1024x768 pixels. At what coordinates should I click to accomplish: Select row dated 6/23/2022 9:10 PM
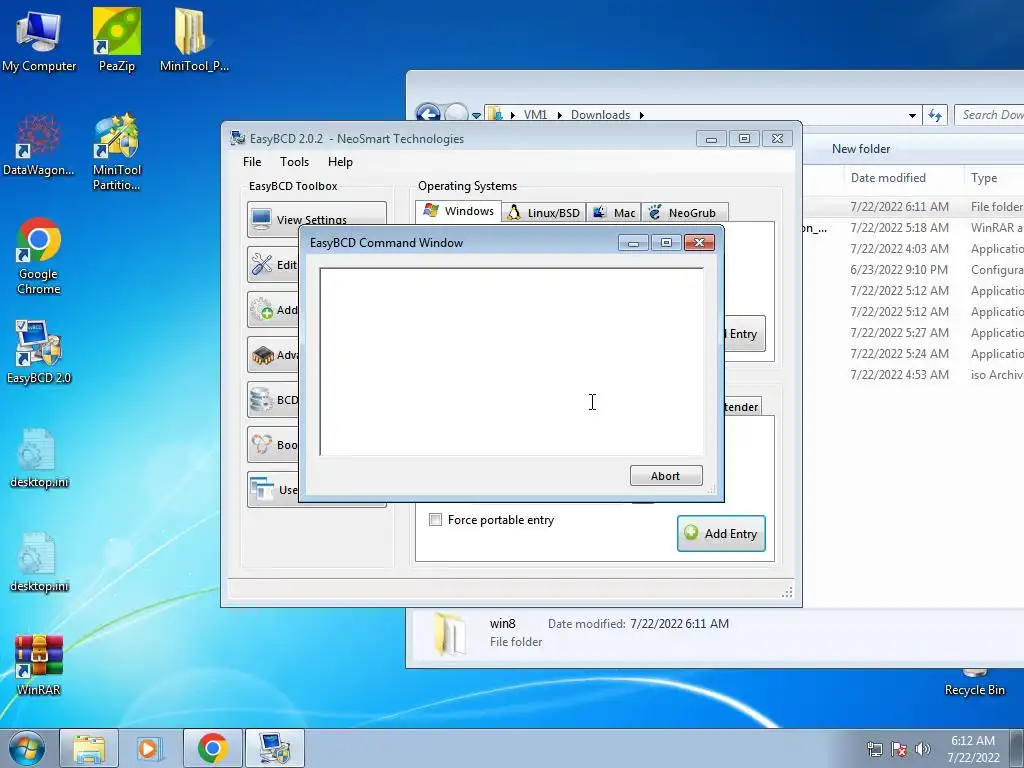pyautogui.click(x=913, y=270)
